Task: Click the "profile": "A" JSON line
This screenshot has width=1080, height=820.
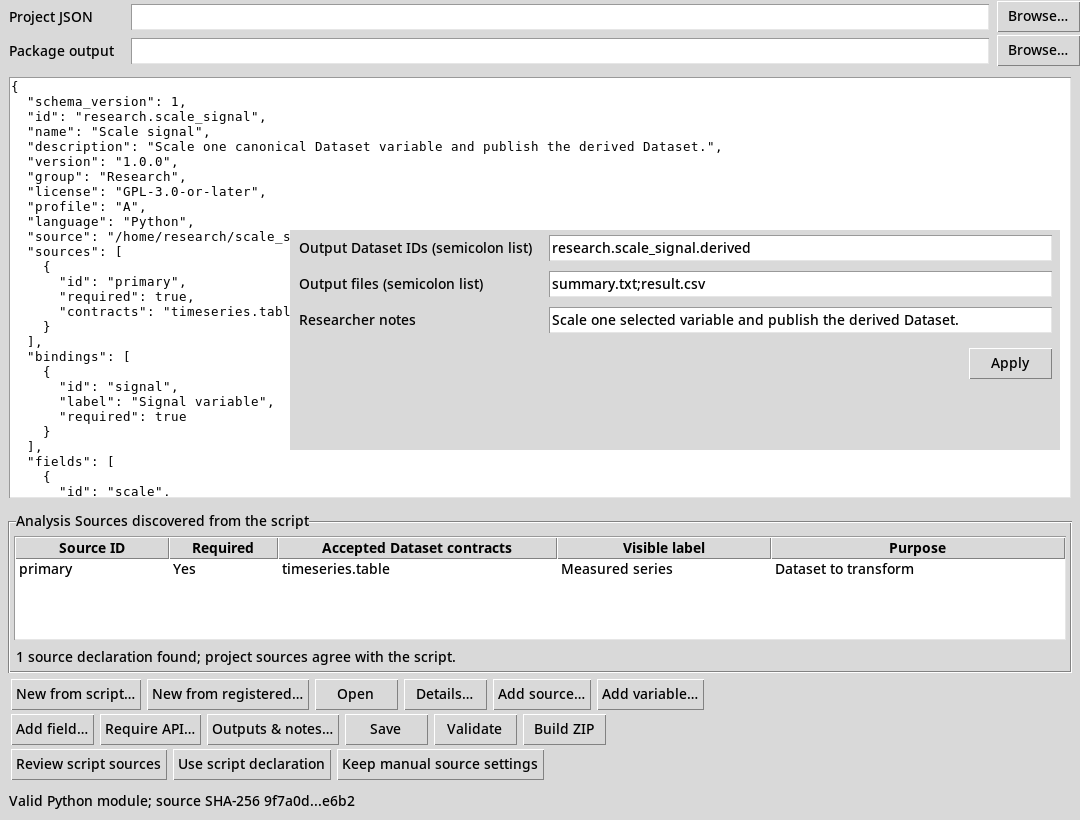Action: click(87, 207)
